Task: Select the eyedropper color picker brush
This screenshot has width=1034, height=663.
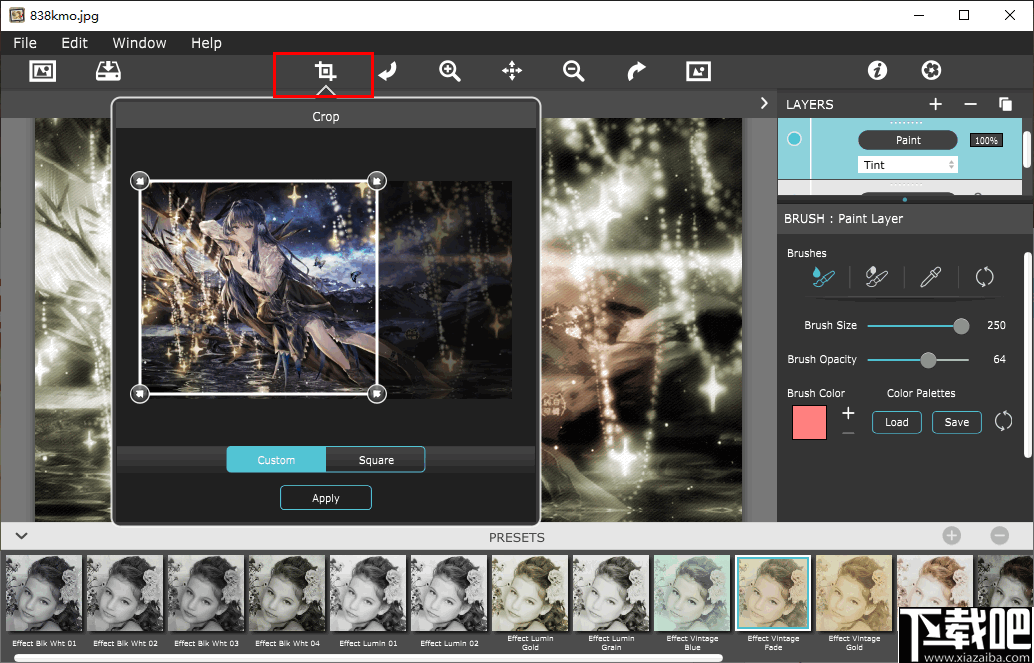Action: [x=930, y=278]
